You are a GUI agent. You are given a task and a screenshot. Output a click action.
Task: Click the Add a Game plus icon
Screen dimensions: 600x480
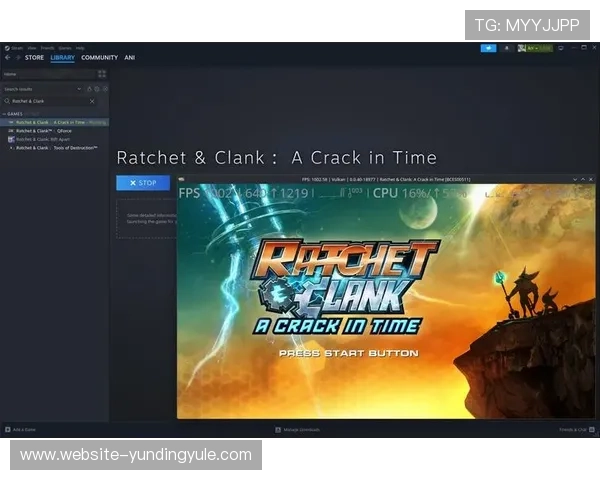[7, 430]
